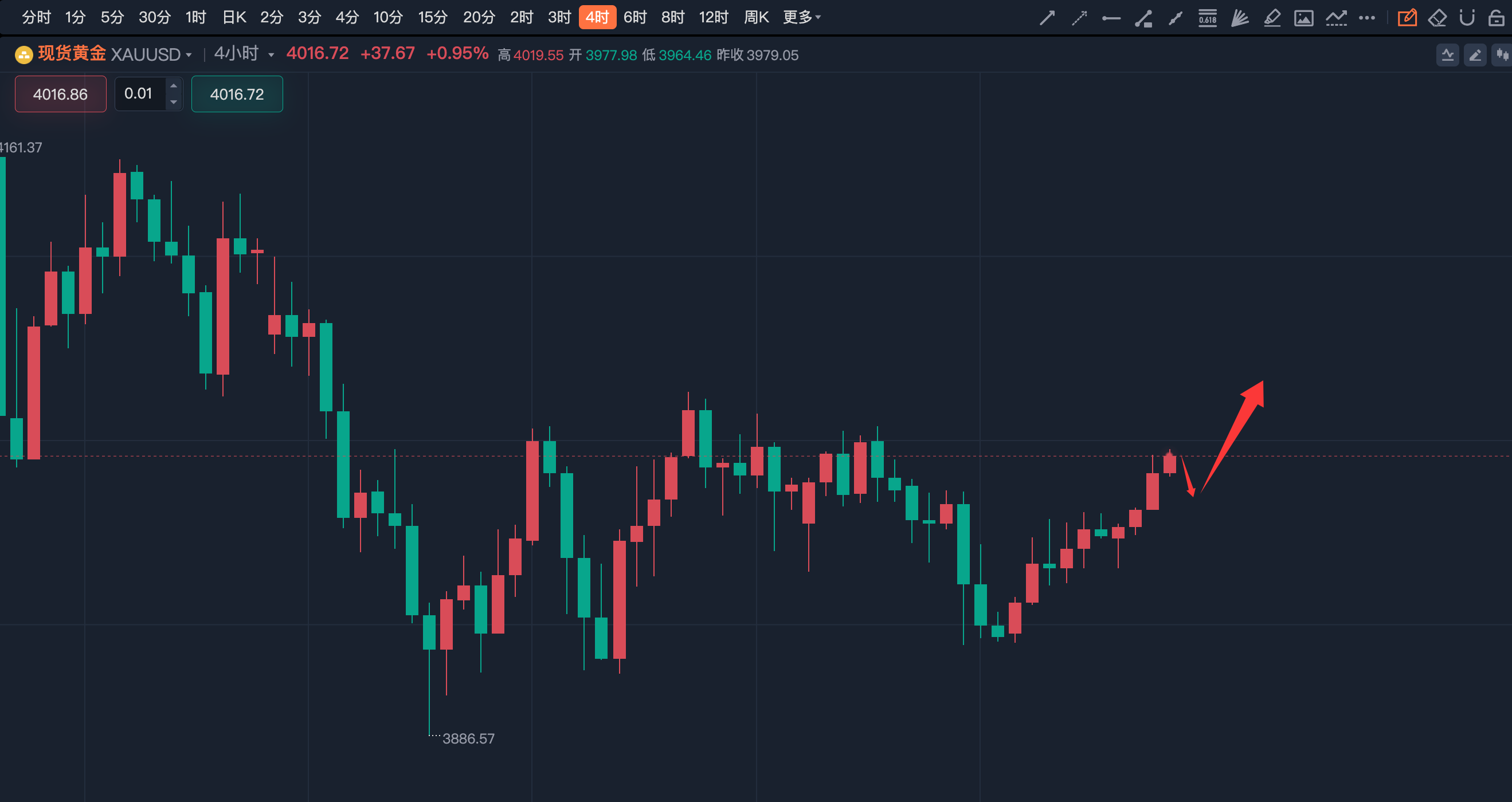Image resolution: width=1512 pixels, height=802 pixels.
Task: Toggle the orange drawing mode button
Action: tap(1407, 18)
